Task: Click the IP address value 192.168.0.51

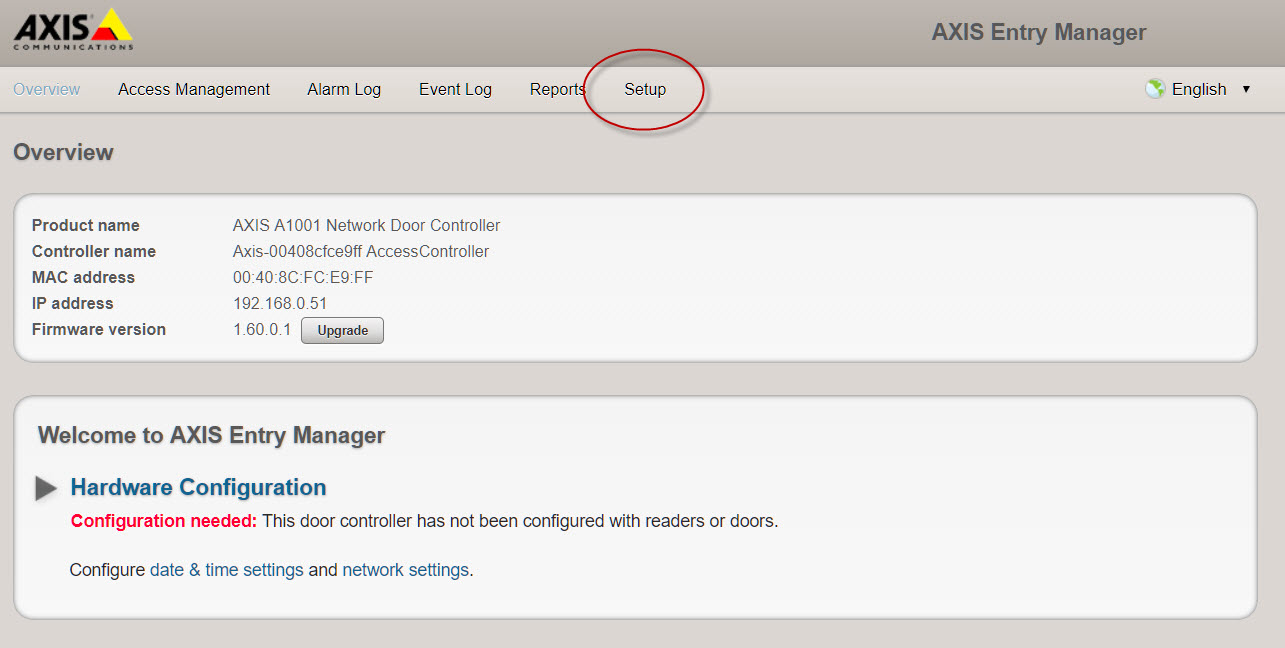Action: [280, 304]
